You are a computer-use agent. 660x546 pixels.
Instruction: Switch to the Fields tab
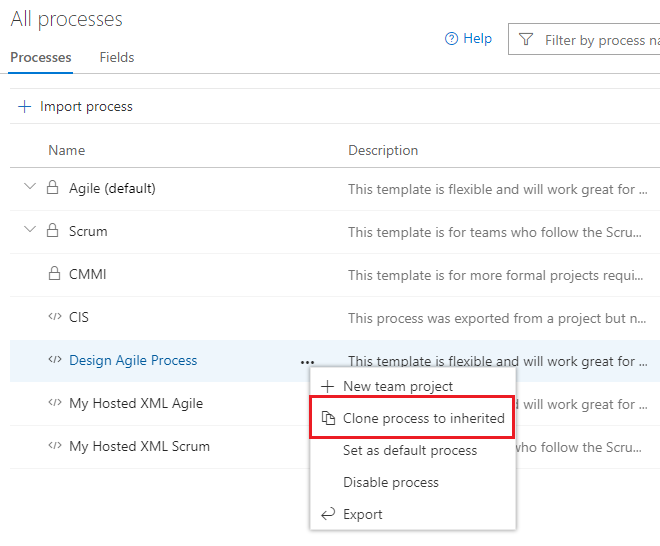(x=117, y=57)
